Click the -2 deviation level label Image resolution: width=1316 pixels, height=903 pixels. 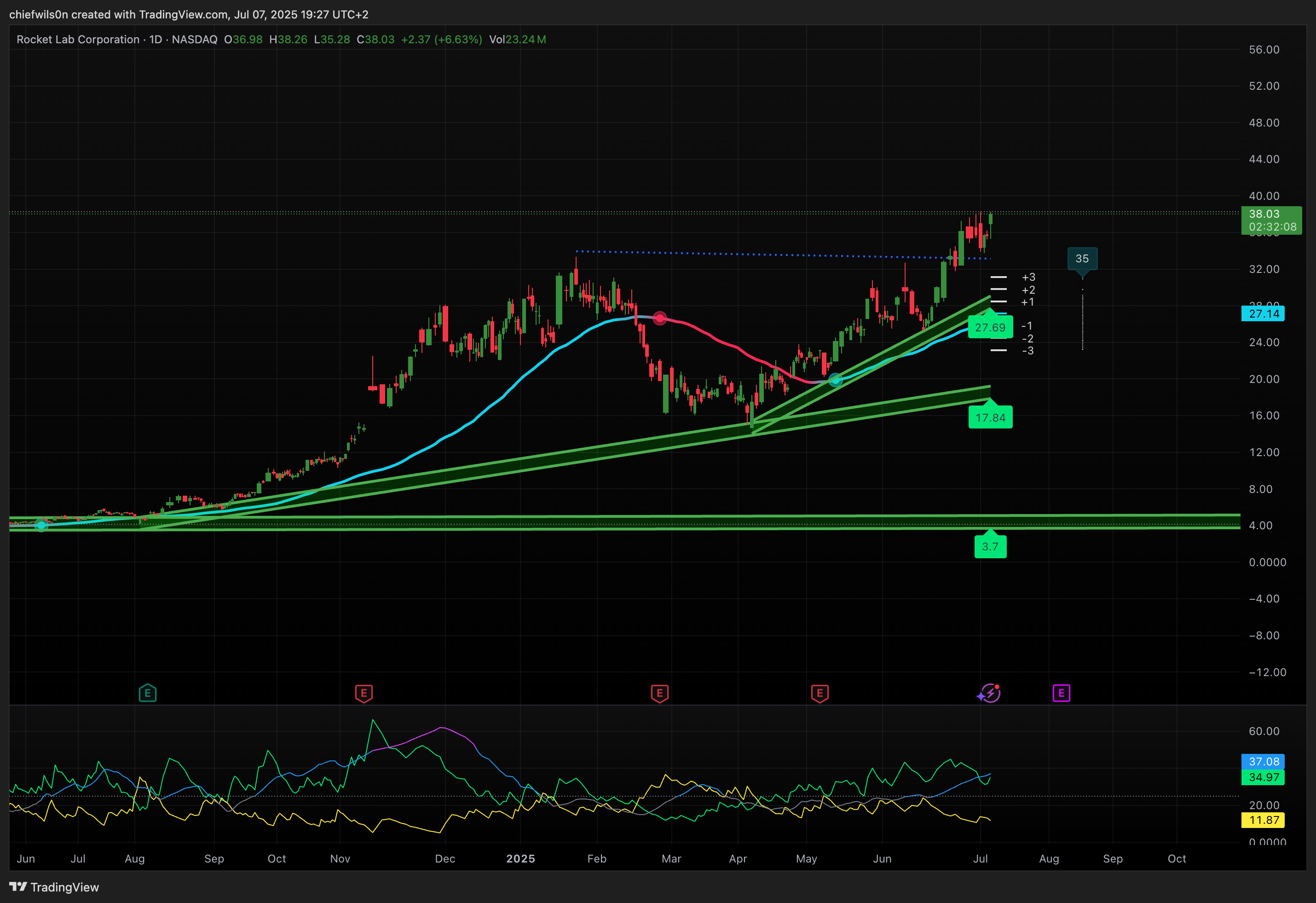click(x=1028, y=339)
